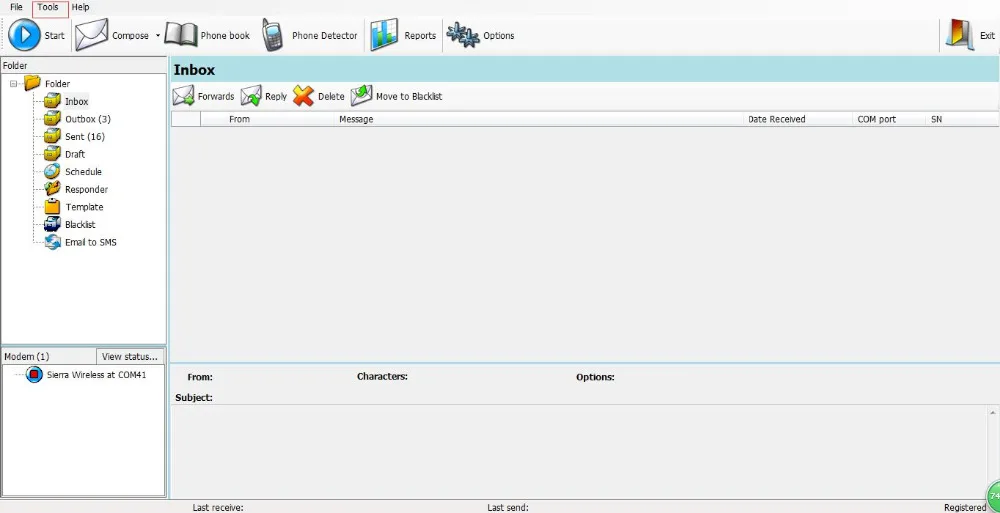
Task: Select the Inbox folder icon
Action: [52, 101]
